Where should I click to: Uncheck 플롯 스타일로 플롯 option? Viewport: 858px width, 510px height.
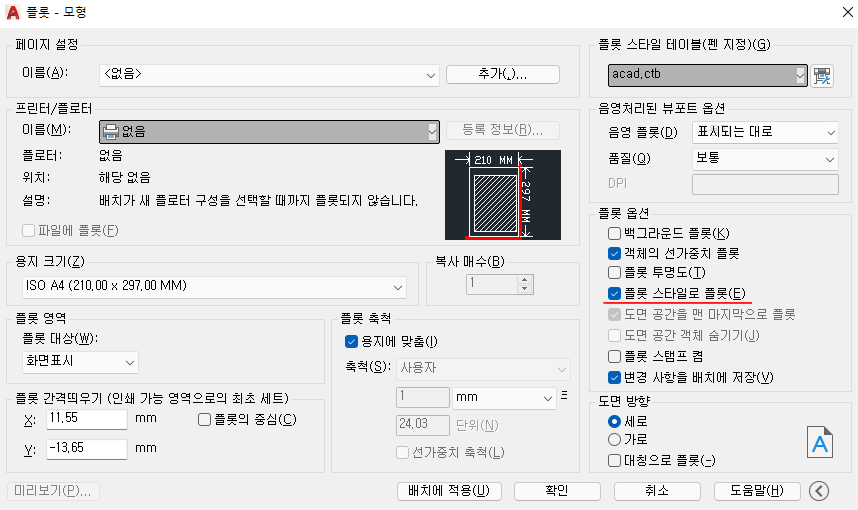click(x=614, y=293)
